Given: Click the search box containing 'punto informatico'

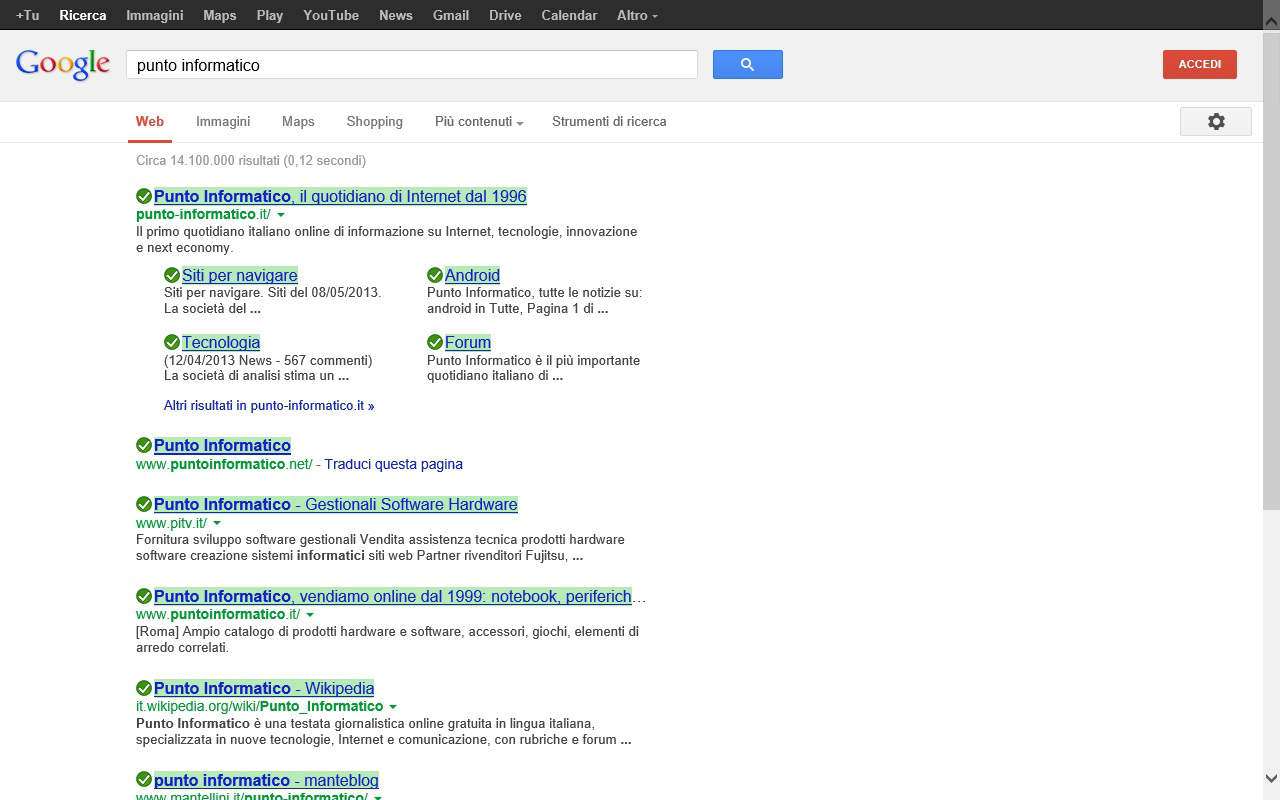Looking at the screenshot, I should [x=412, y=65].
